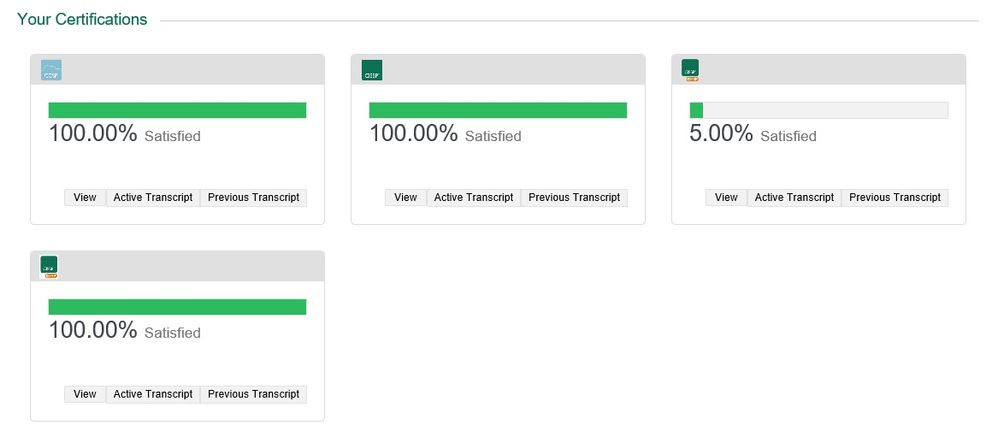Click the first card's full green progress bar
This screenshot has height=425, width=998.
point(177,110)
